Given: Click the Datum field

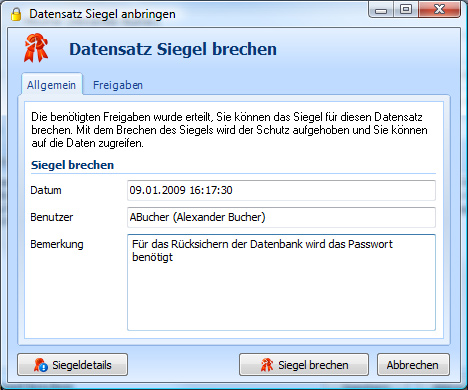Looking at the screenshot, I should tap(281, 190).
